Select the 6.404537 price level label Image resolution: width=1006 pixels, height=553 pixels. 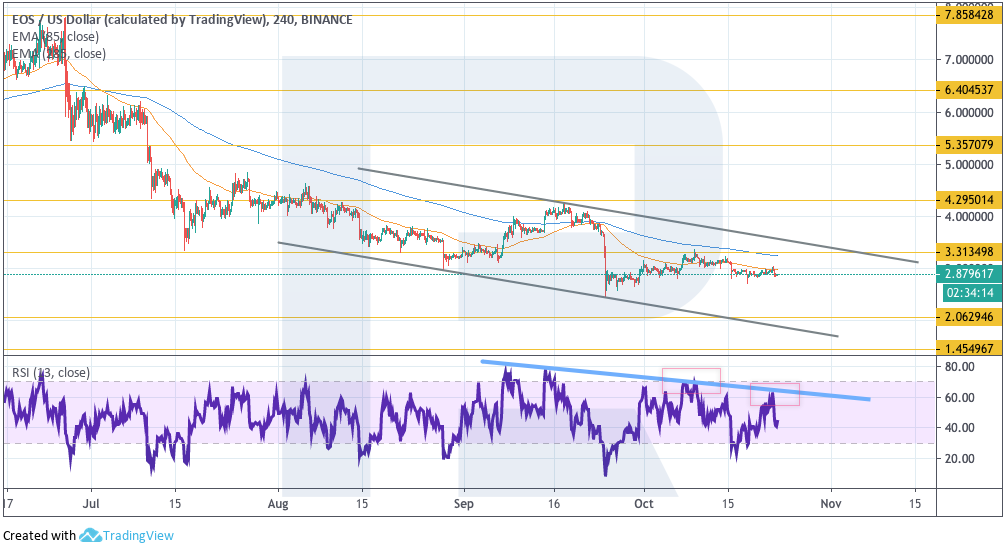pyautogui.click(x=968, y=90)
